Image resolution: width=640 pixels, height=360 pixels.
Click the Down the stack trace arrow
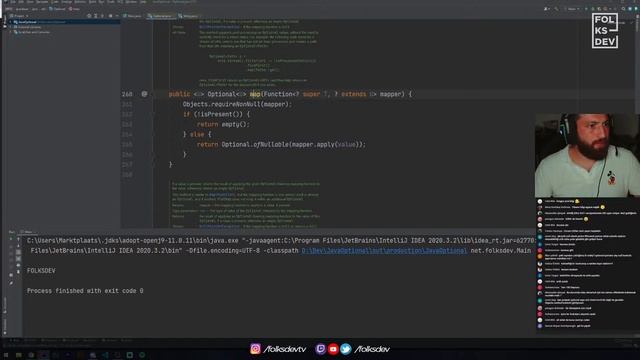(18, 246)
